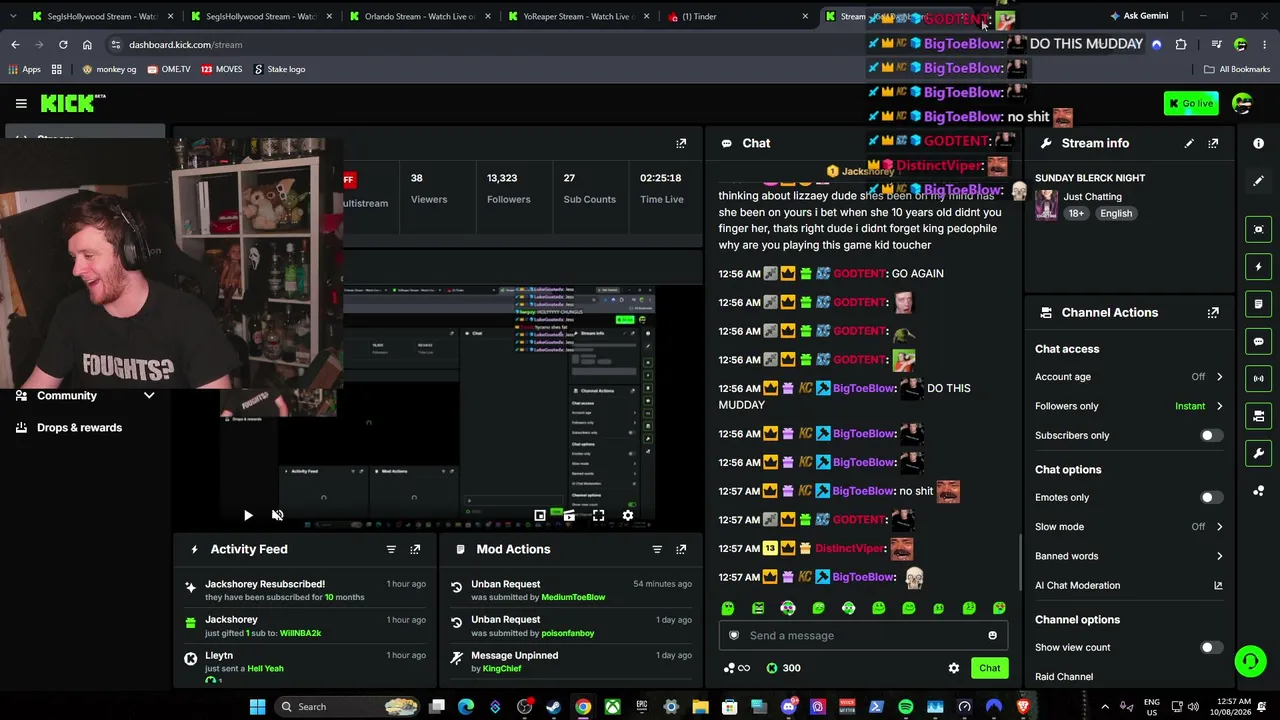Open the MOVES bookmark
Image resolution: width=1280 pixels, height=720 pixels.
221,70
